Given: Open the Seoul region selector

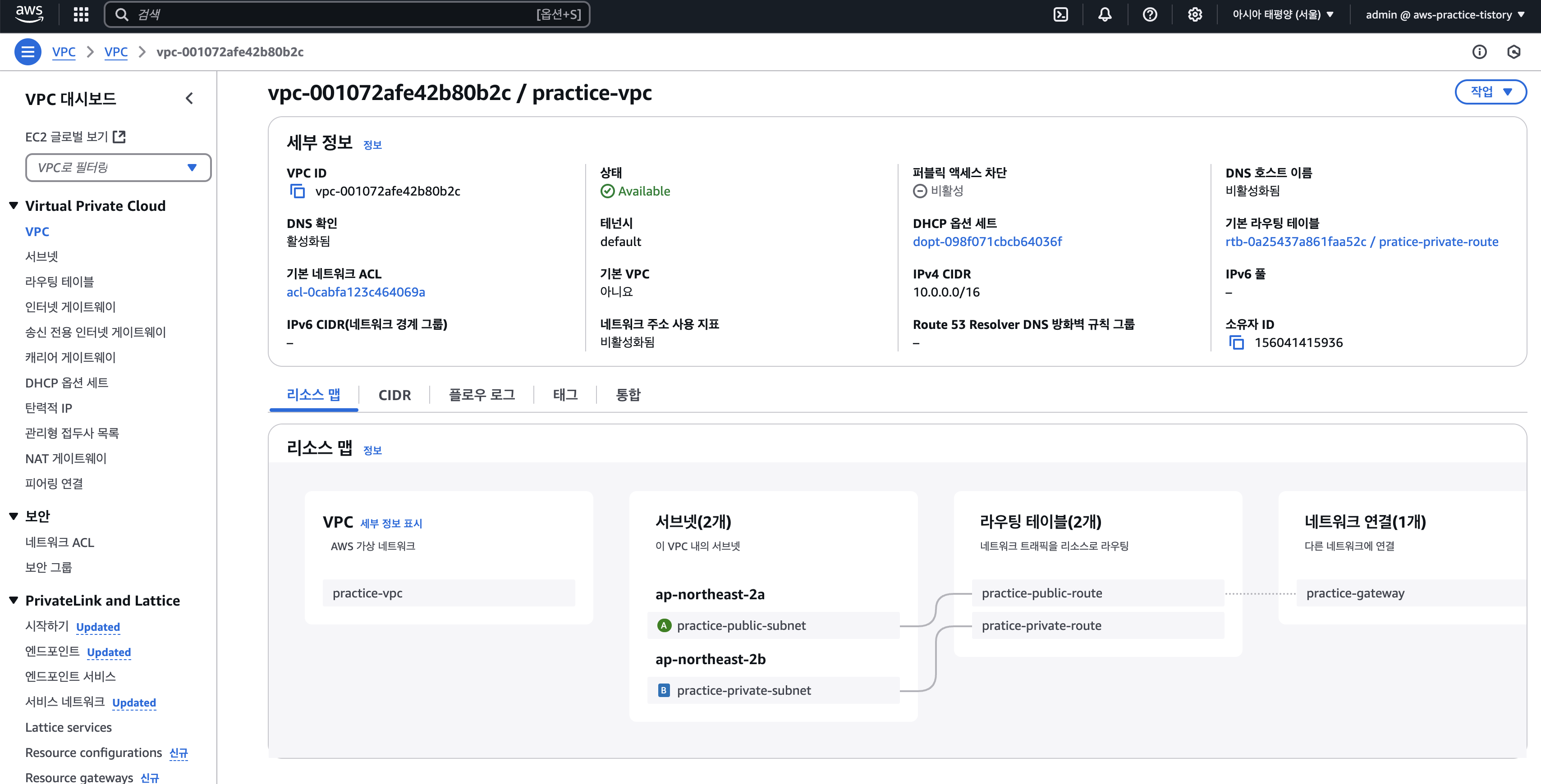Looking at the screenshot, I should [x=1283, y=14].
